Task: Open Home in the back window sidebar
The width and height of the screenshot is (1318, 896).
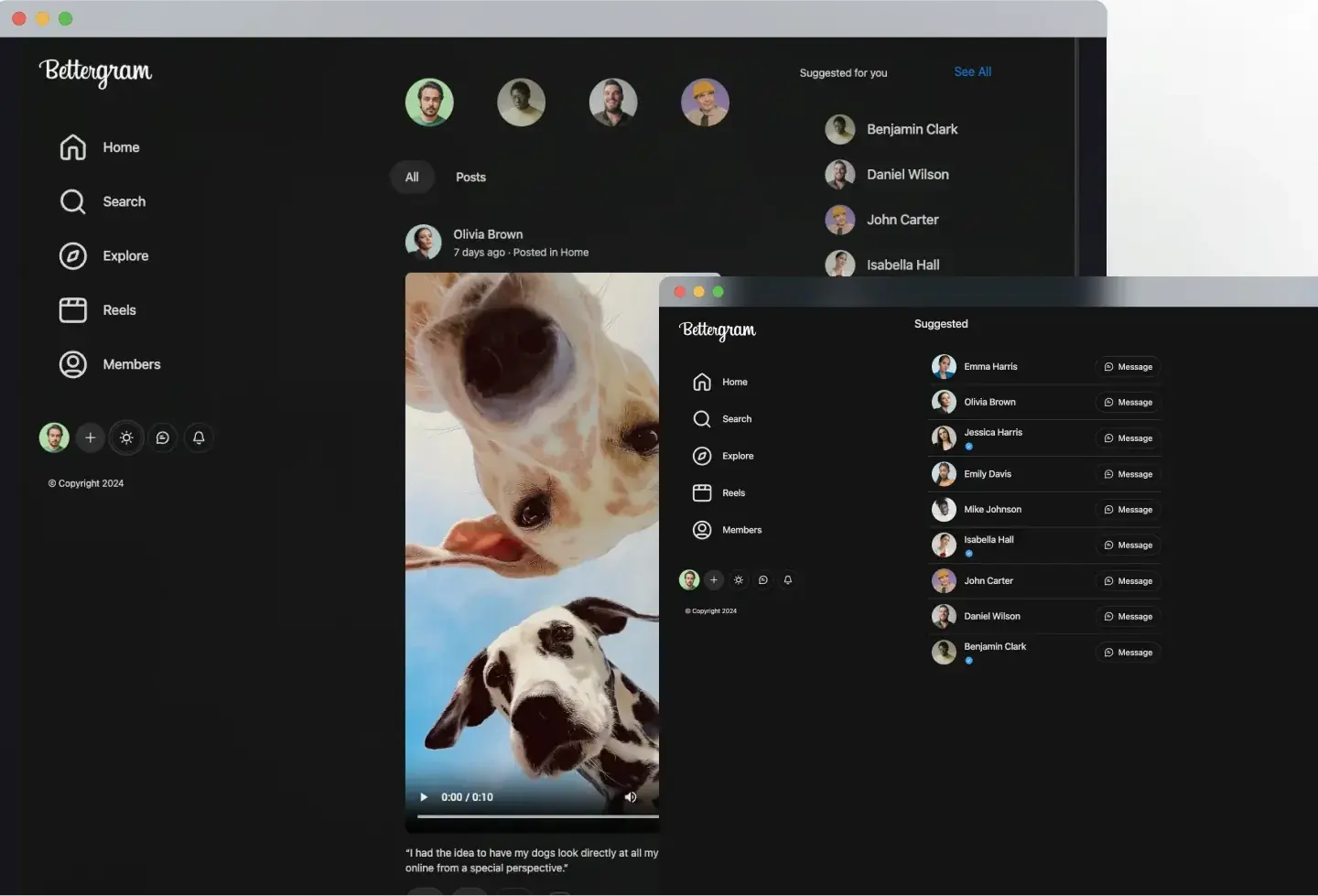Action: [x=100, y=147]
